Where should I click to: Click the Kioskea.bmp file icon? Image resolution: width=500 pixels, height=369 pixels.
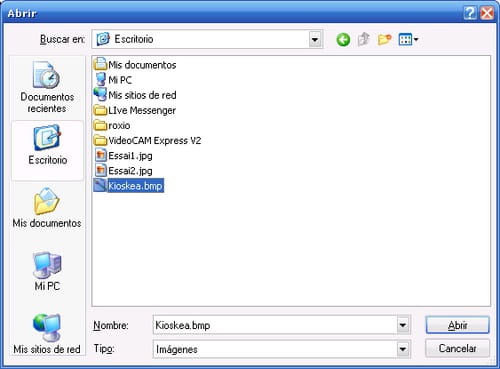tap(100, 186)
